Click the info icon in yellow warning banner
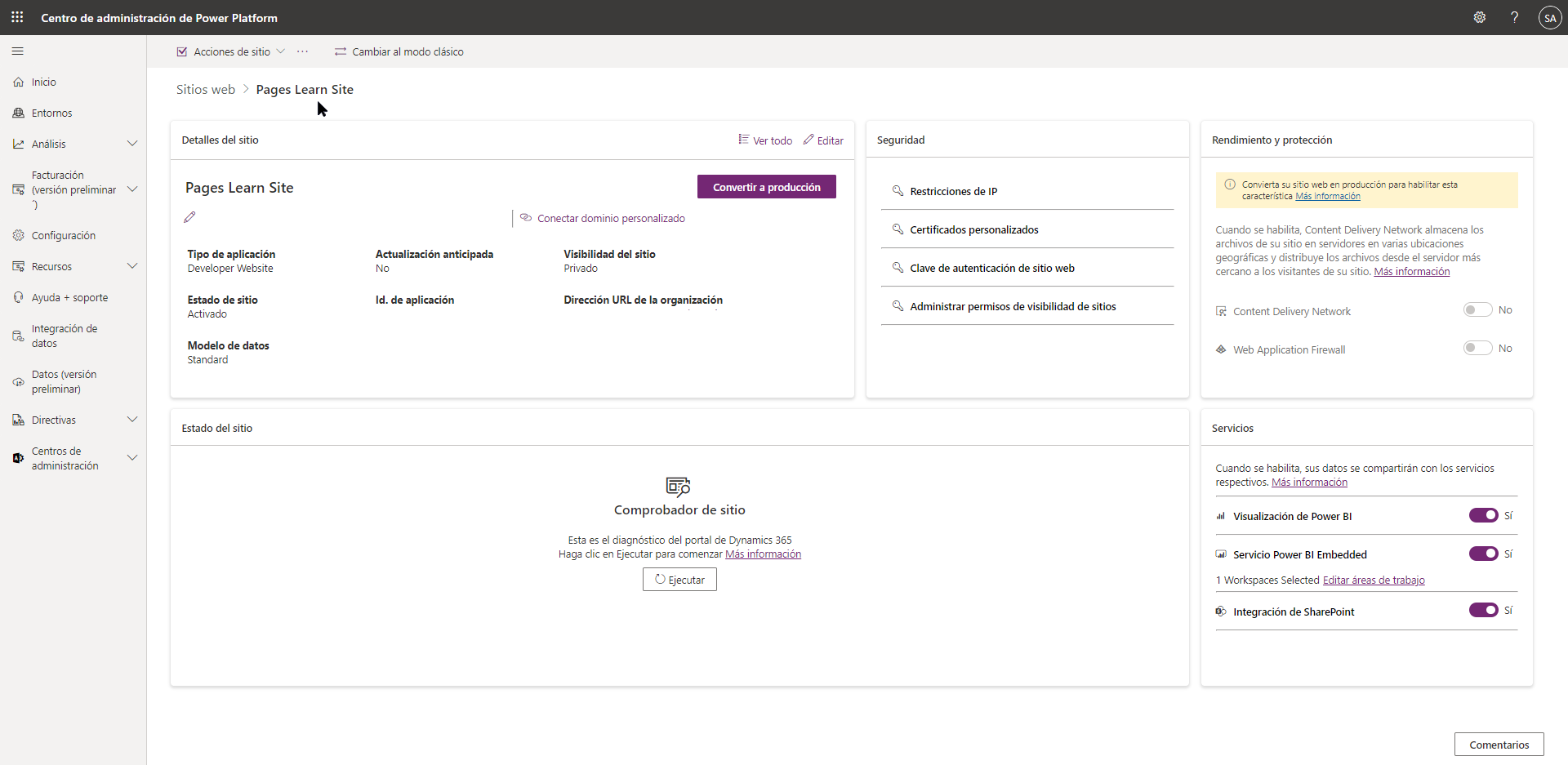 [1230, 185]
